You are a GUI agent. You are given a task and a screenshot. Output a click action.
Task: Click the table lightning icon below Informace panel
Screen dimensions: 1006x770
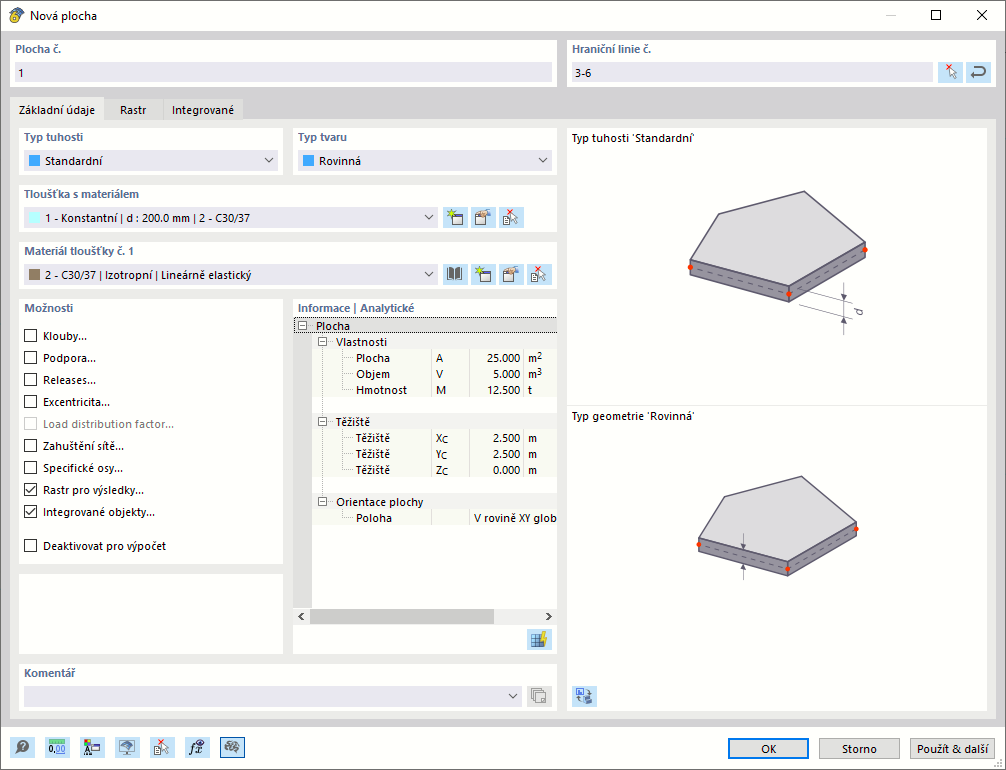point(540,640)
